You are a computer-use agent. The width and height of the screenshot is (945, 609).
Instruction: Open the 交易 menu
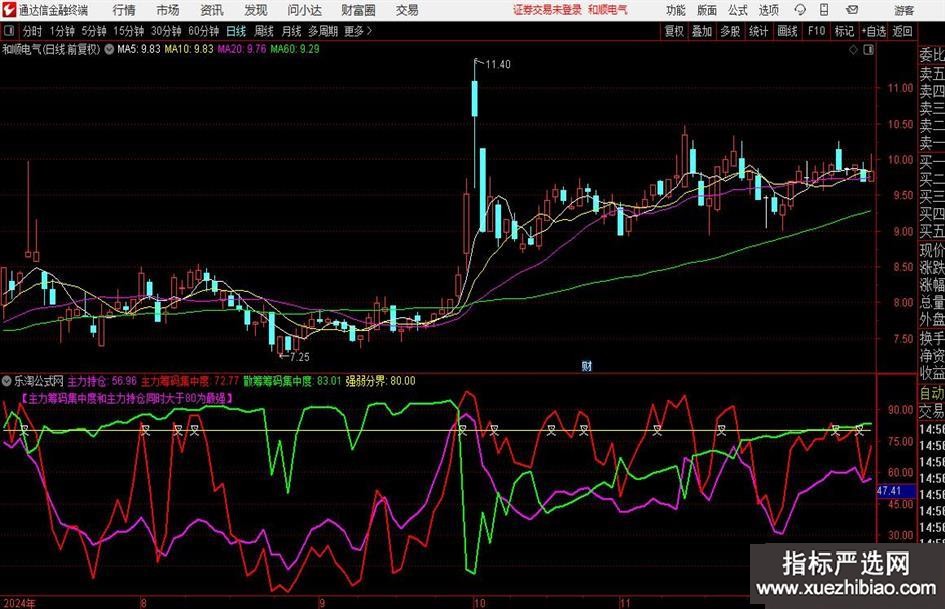pyautogui.click(x=407, y=10)
